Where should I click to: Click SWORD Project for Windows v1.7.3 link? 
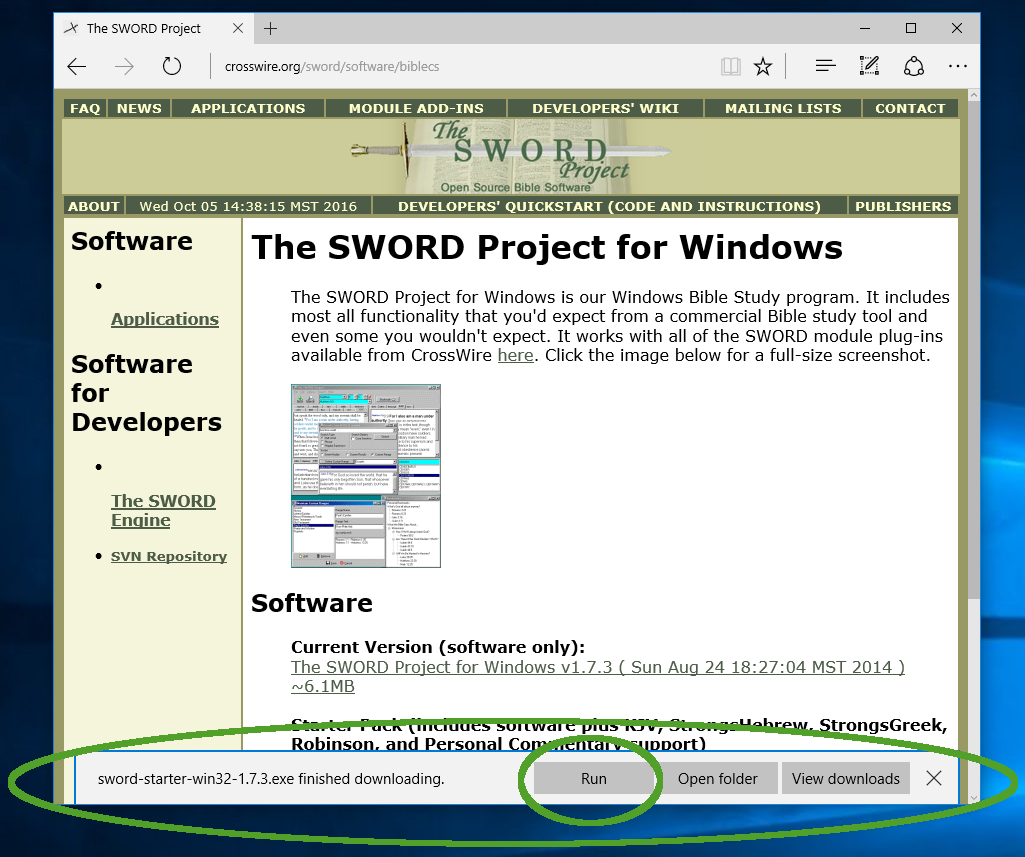(x=597, y=667)
